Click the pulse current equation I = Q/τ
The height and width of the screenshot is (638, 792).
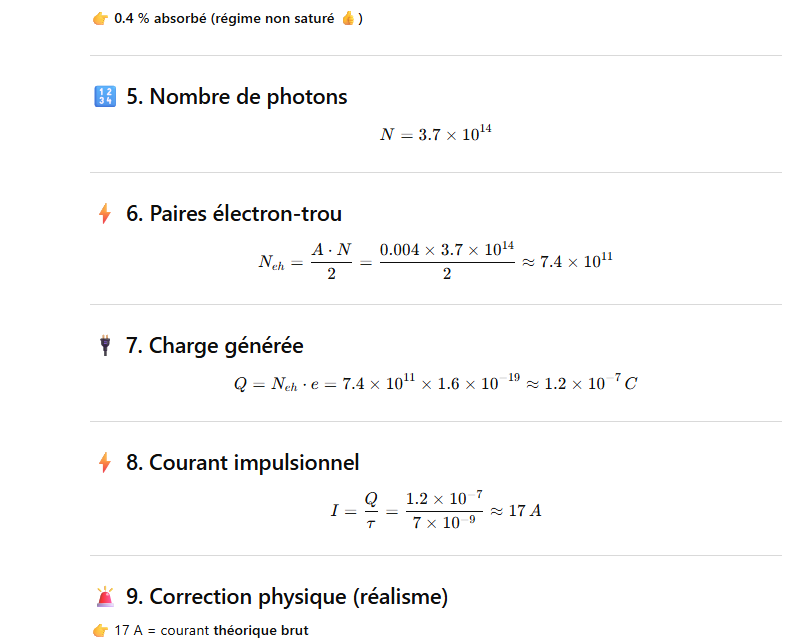436,510
